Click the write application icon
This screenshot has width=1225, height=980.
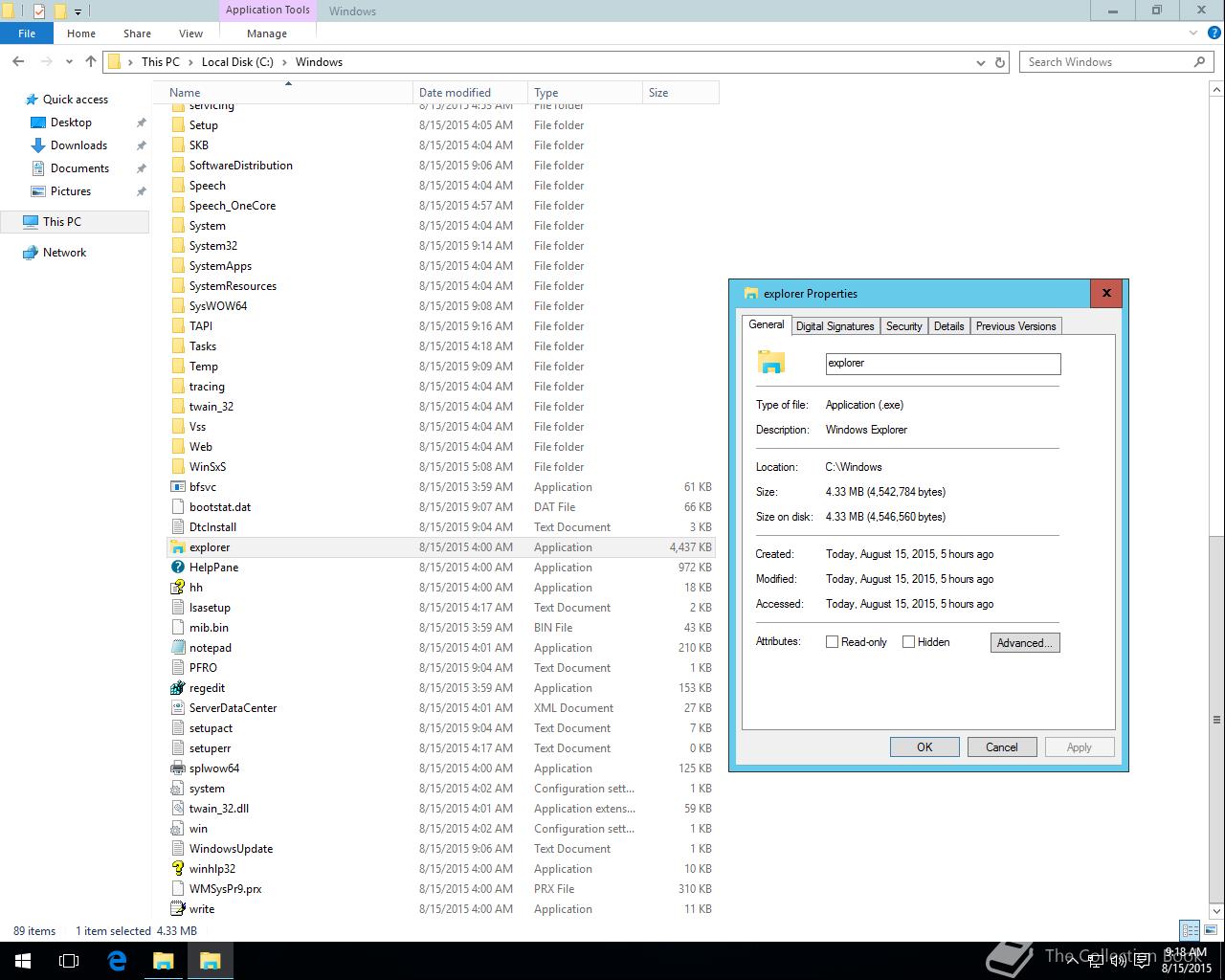click(x=177, y=909)
